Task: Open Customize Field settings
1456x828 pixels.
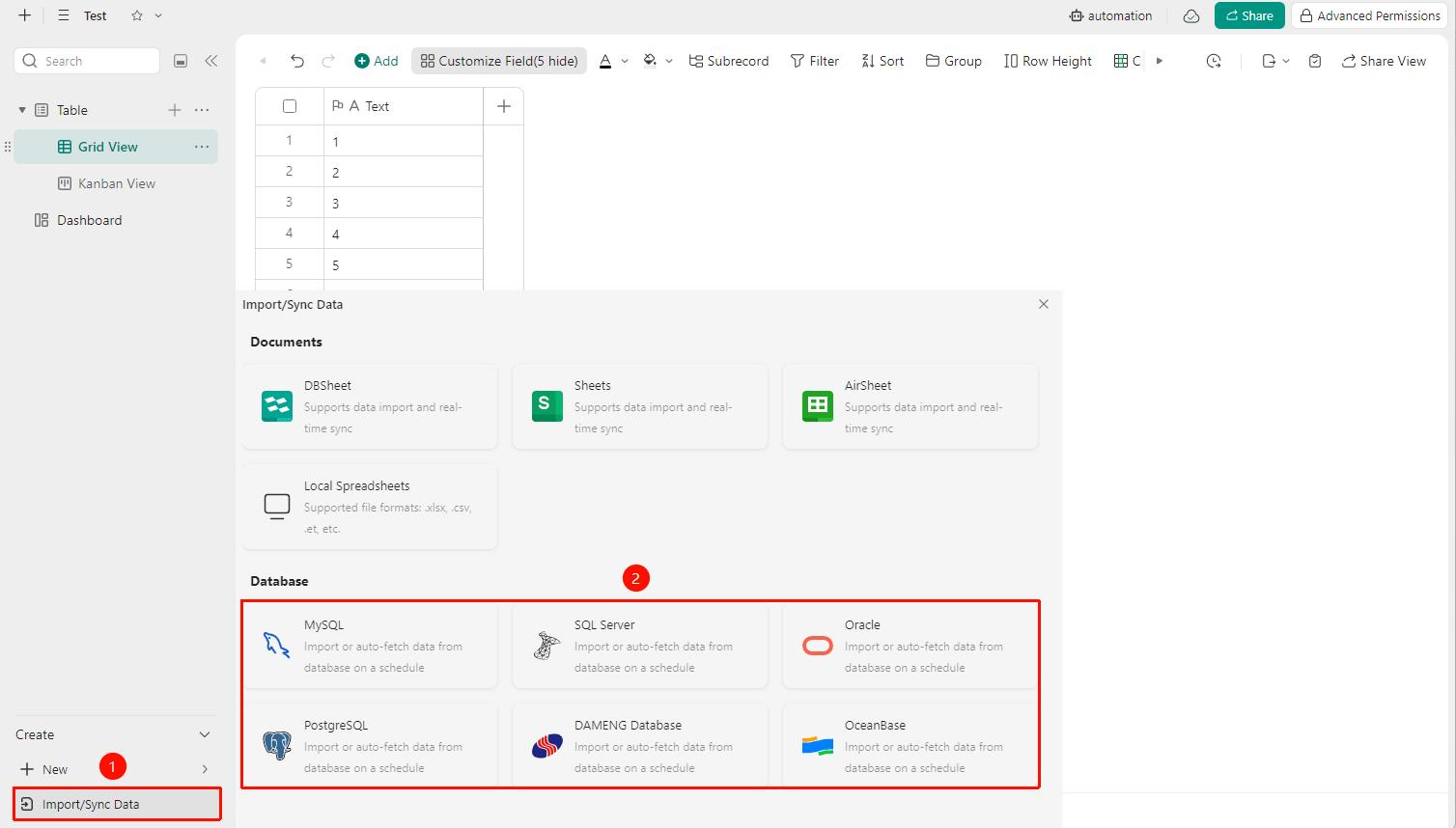Action: [499, 61]
